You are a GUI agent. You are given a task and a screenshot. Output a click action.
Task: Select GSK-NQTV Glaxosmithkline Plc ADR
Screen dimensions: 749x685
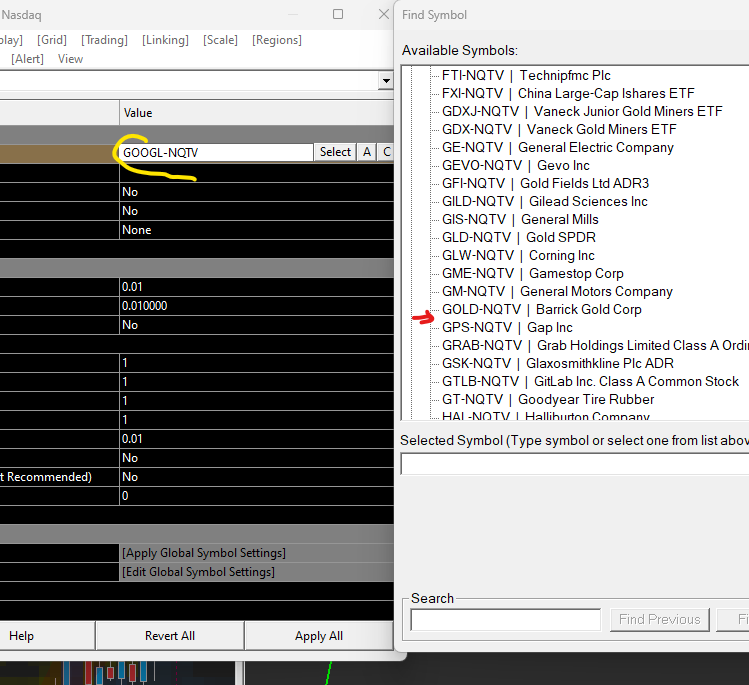(557, 364)
